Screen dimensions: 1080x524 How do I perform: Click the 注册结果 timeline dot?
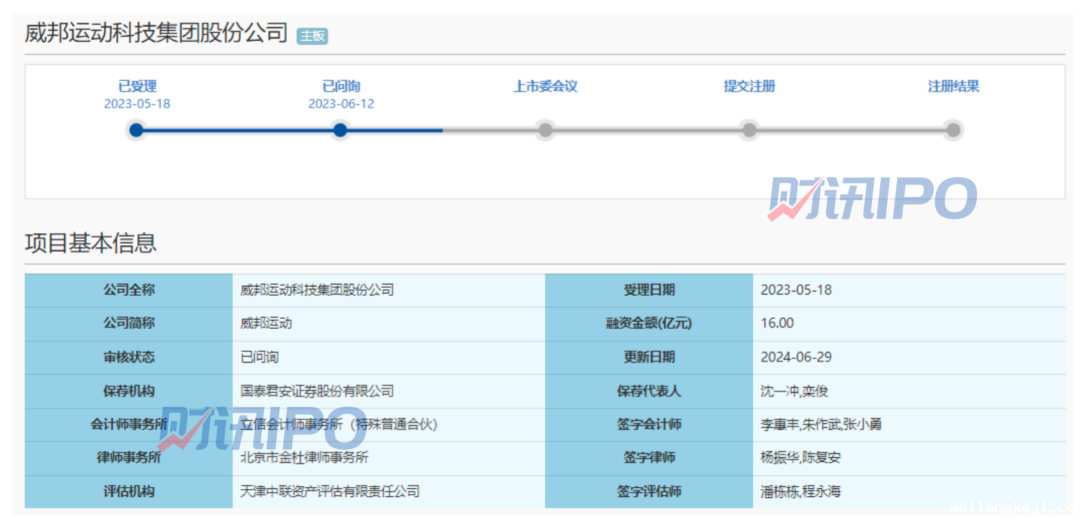pyautogui.click(x=953, y=130)
